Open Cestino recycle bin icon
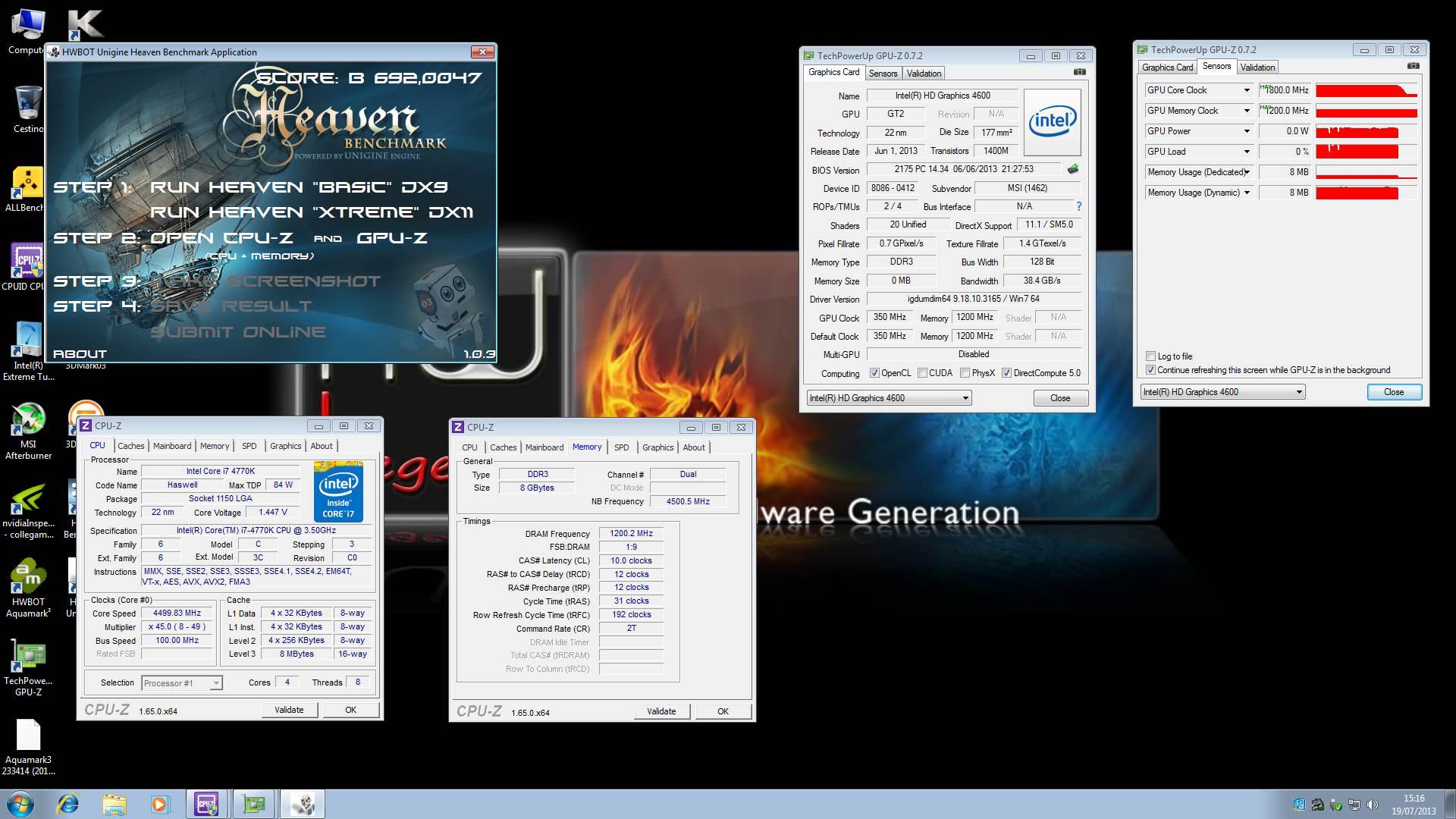This screenshot has width=1456, height=819. click(28, 109)
